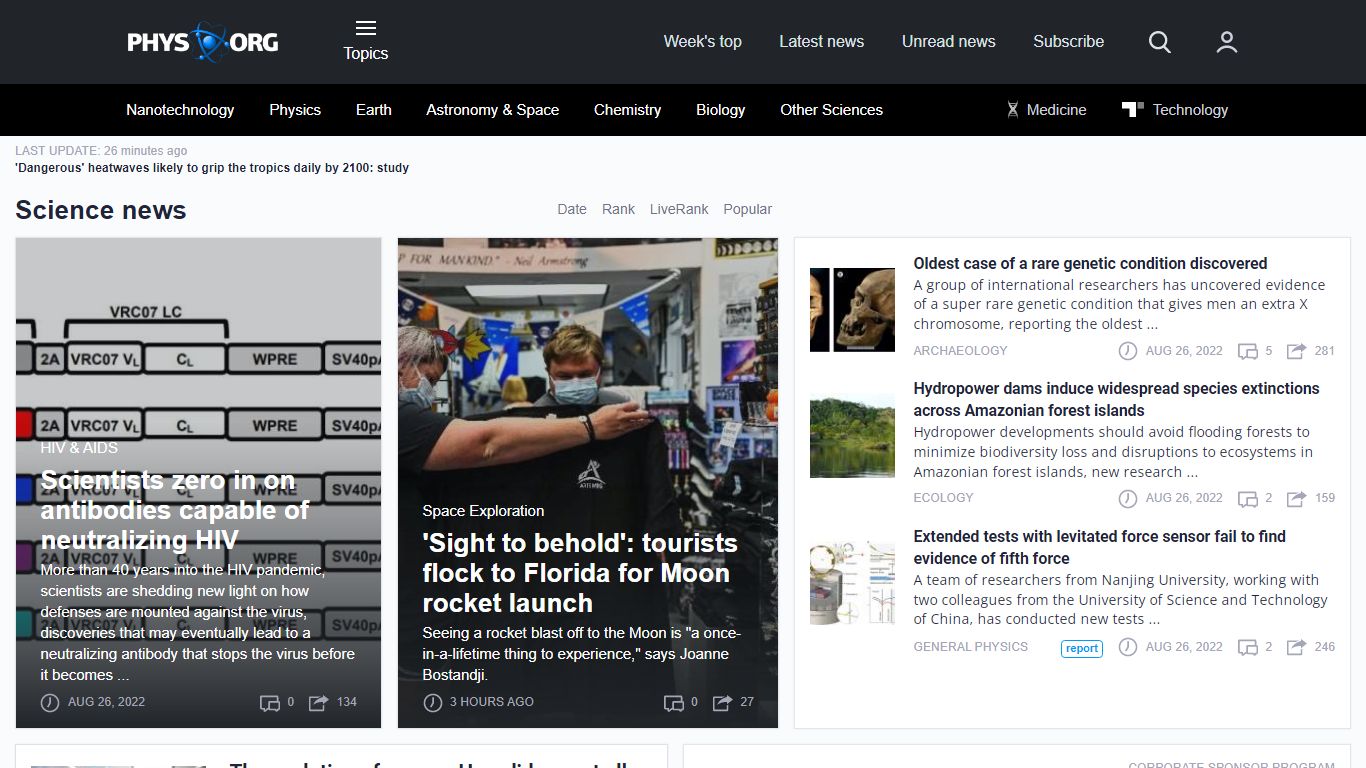Open the Amazonian forest thumbnail image
1366x768 pixels.
pyautogui.click(x=852, y=435)
